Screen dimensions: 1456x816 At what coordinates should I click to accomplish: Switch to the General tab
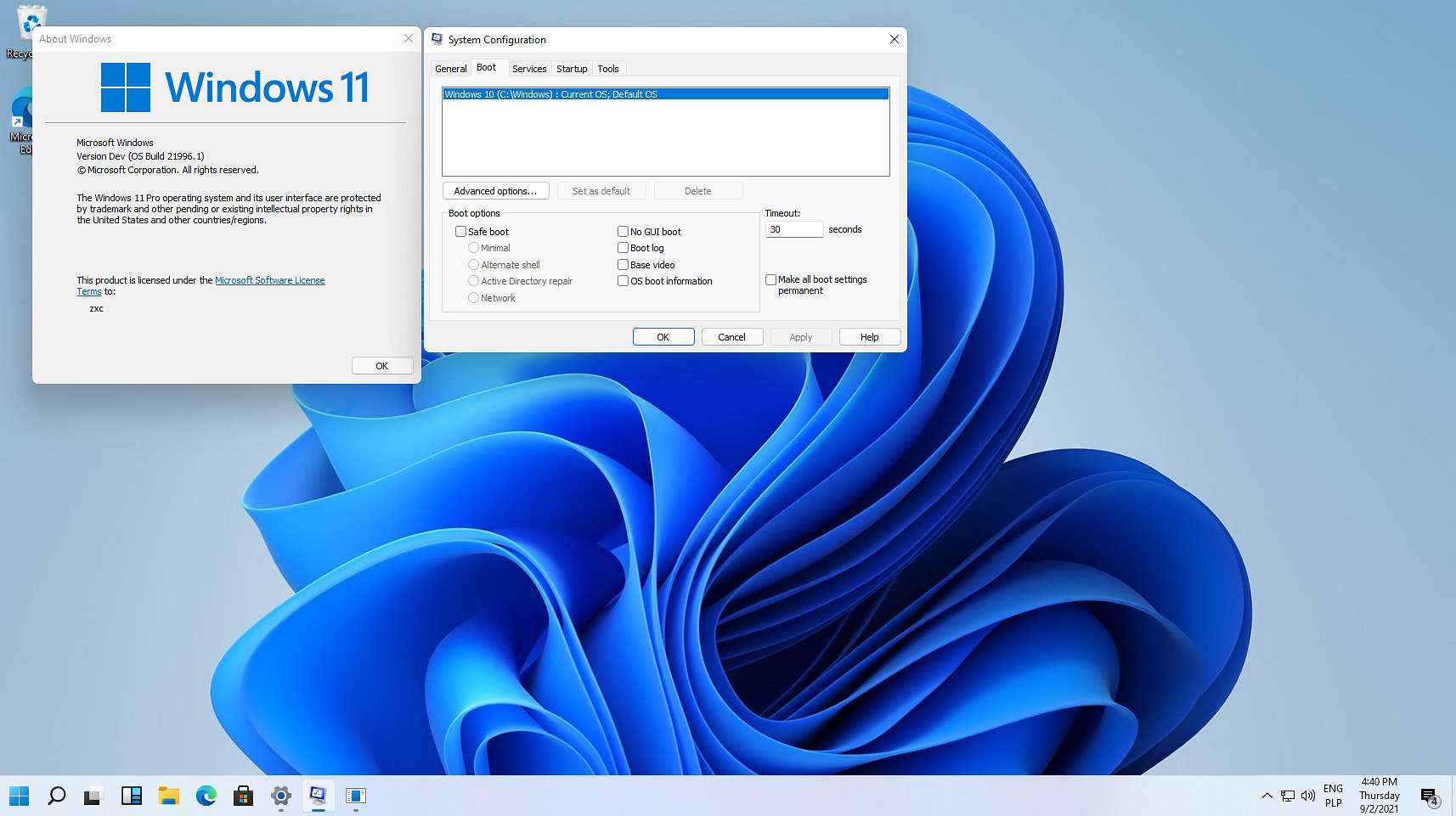[x=450, y=69]
